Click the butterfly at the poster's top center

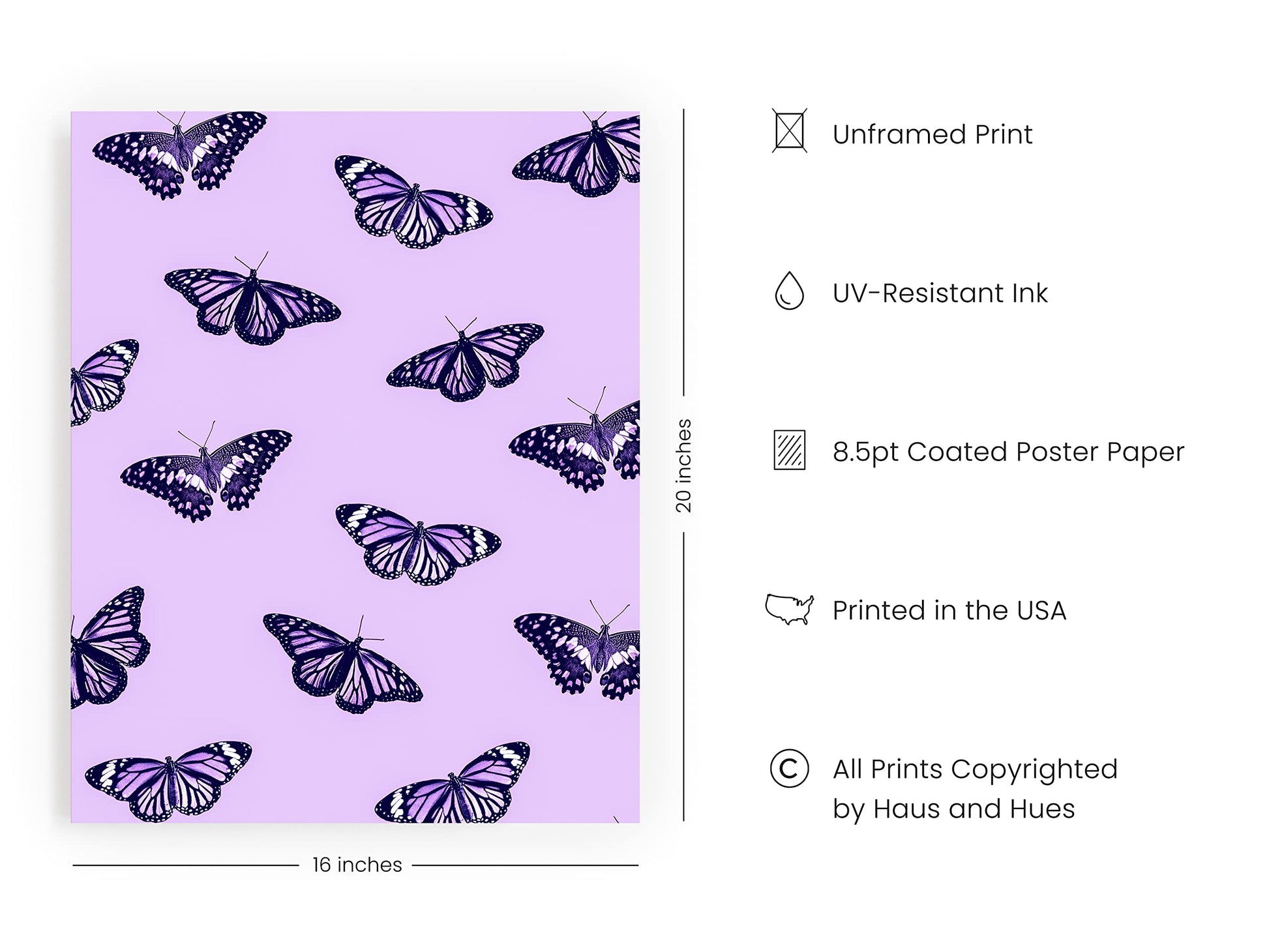tap(412, 202)
